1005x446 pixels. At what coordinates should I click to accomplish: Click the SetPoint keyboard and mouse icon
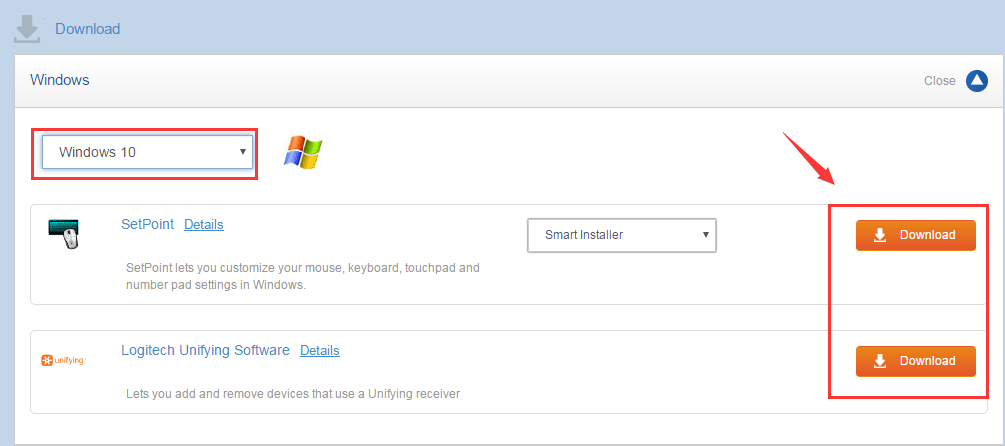point(63,234)
